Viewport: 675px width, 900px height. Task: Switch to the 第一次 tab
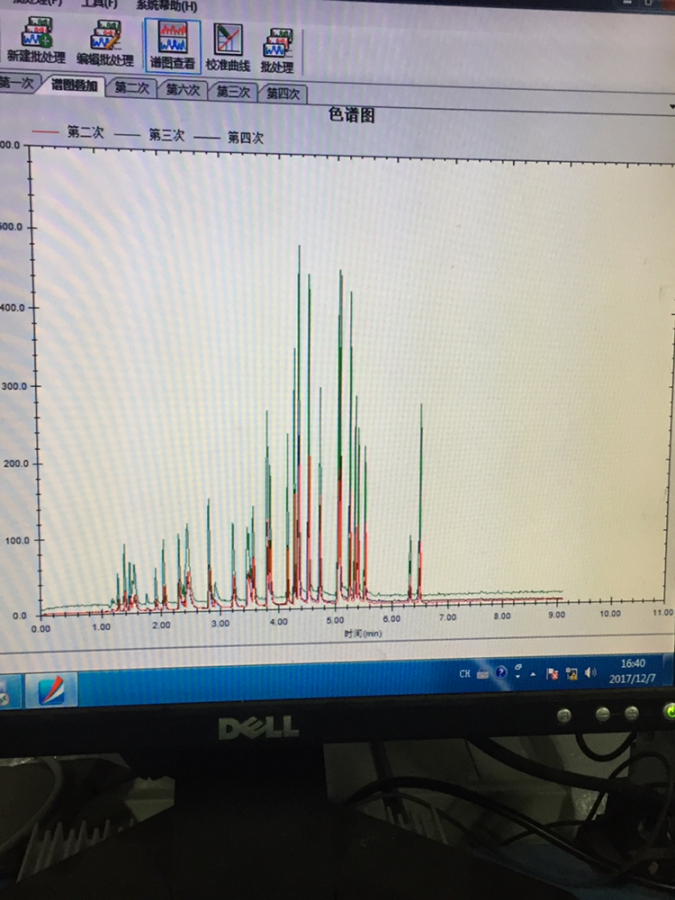pos(17,82)
